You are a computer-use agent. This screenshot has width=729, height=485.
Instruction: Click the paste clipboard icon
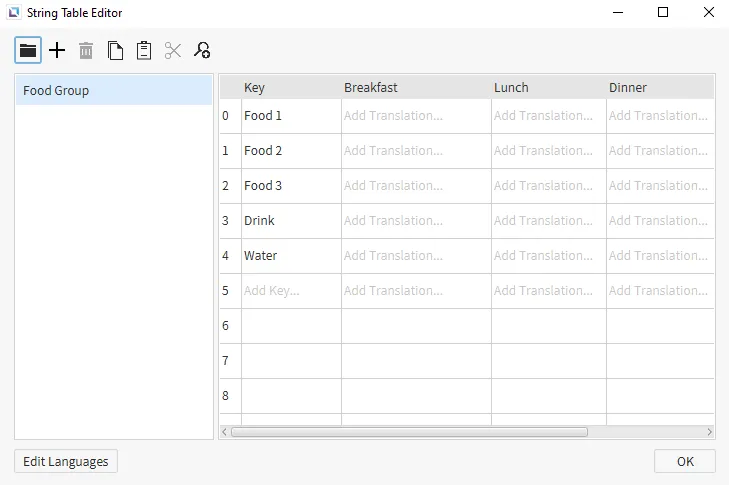[x=144, y=50]
